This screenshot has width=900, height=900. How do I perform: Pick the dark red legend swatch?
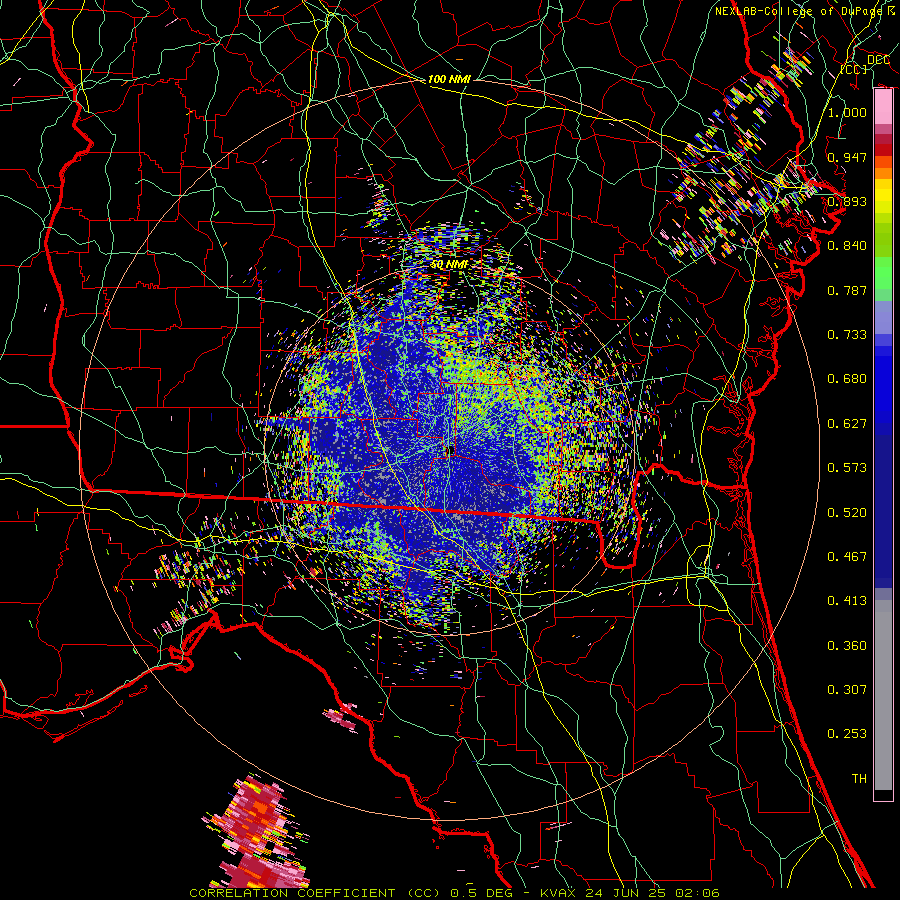pos(883,150)
